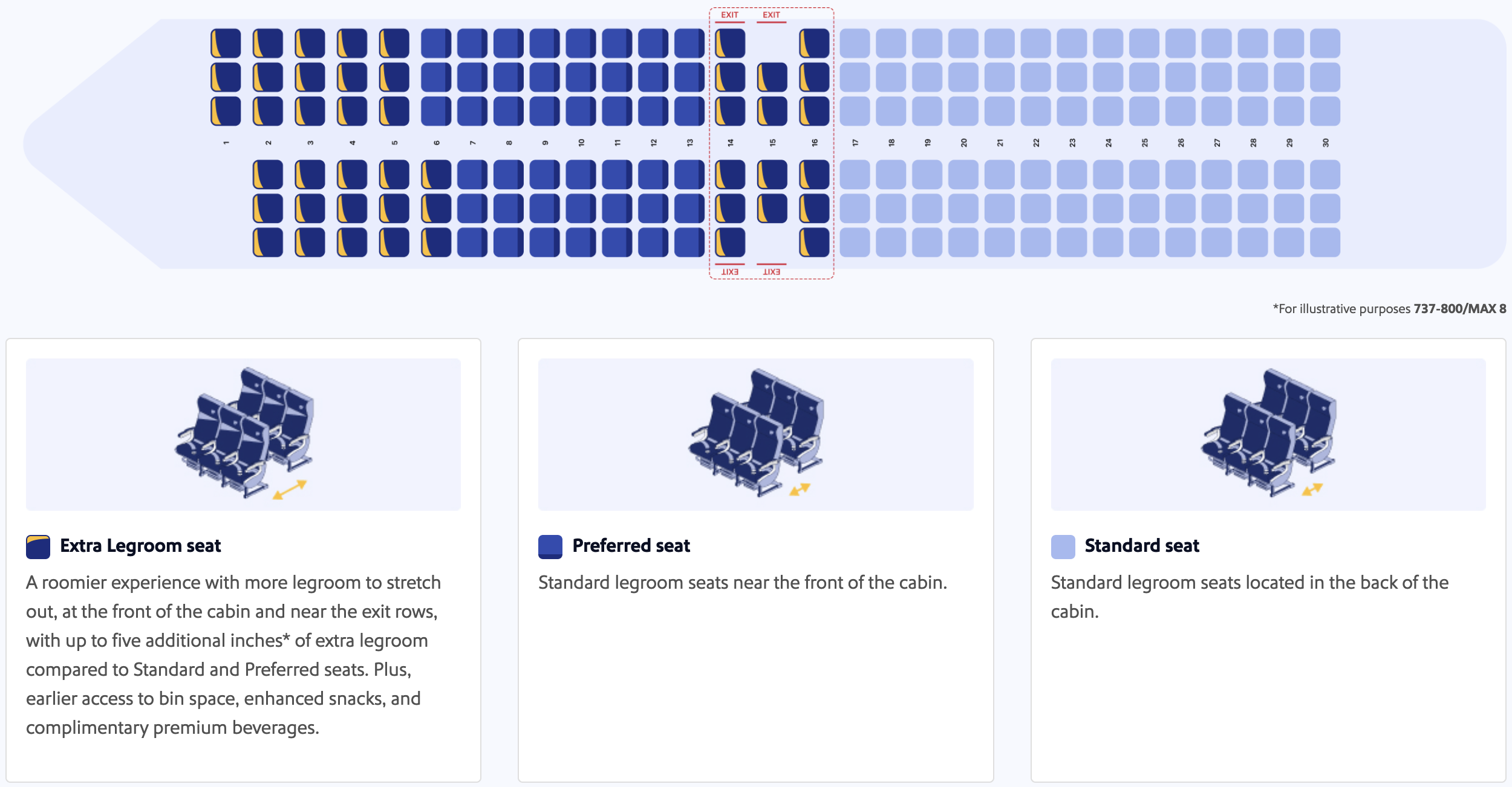Click the top seat in row 15
This screenshot has height=787, width=1512.
click(772, 77)
